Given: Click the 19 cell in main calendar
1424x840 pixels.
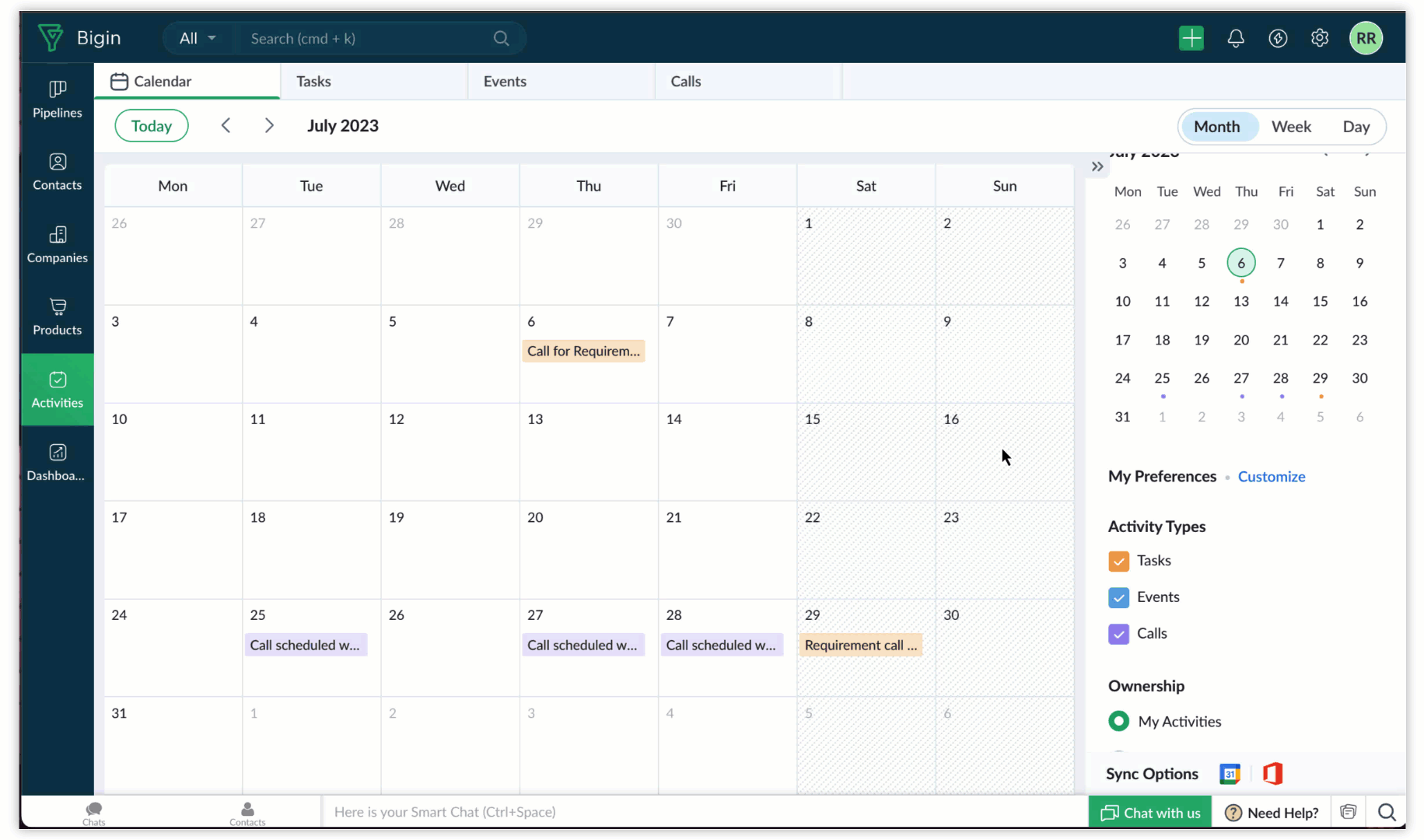Looking at the screenshot, I should point(450,550).
